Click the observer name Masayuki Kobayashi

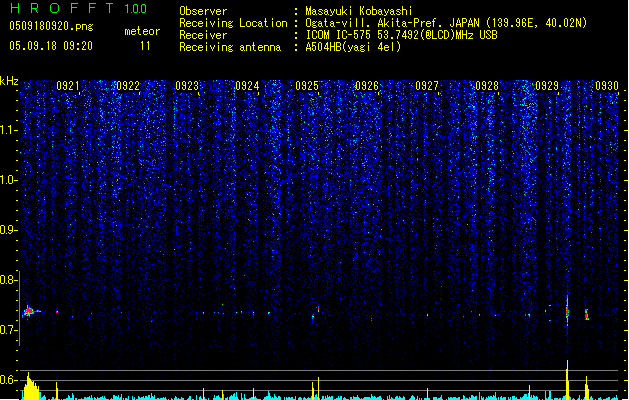tap(359, 11)
